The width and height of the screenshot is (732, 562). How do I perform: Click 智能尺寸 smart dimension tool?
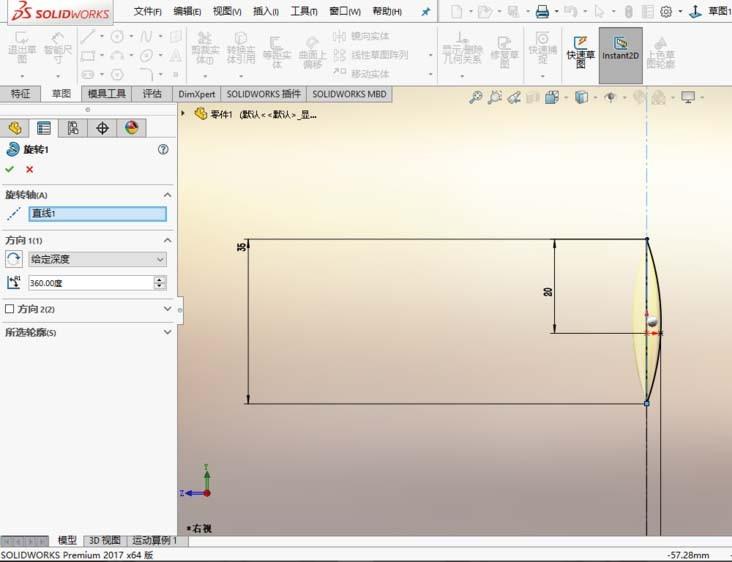point(58,48)
